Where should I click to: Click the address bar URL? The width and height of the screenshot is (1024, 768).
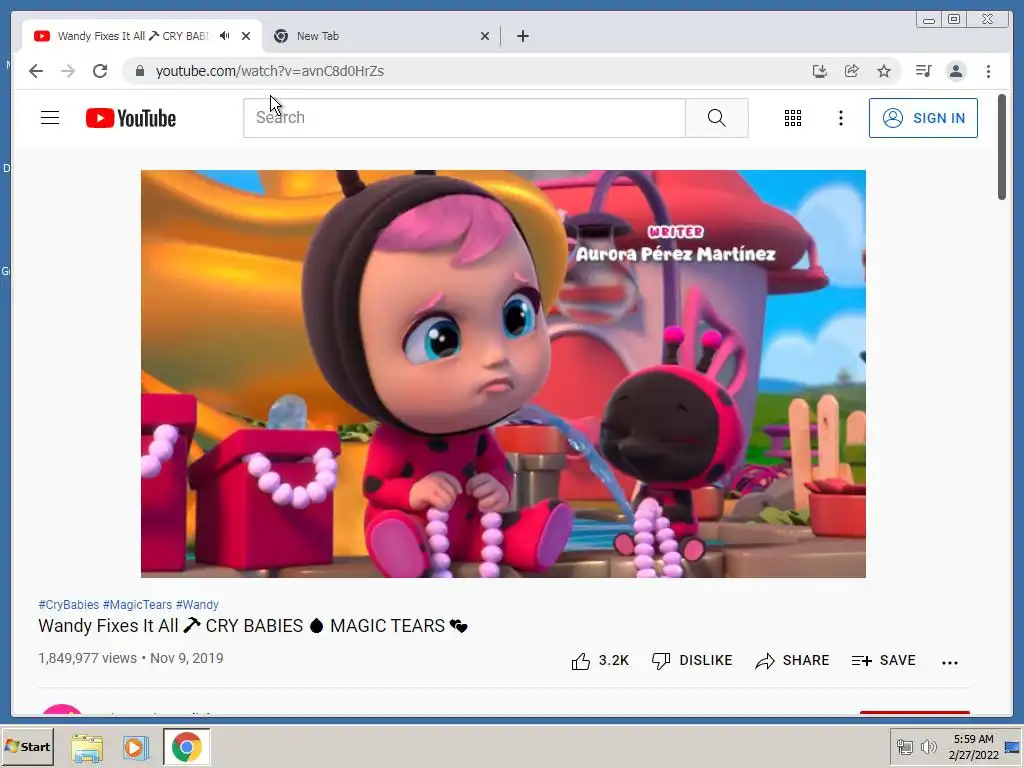coord(270,71)
